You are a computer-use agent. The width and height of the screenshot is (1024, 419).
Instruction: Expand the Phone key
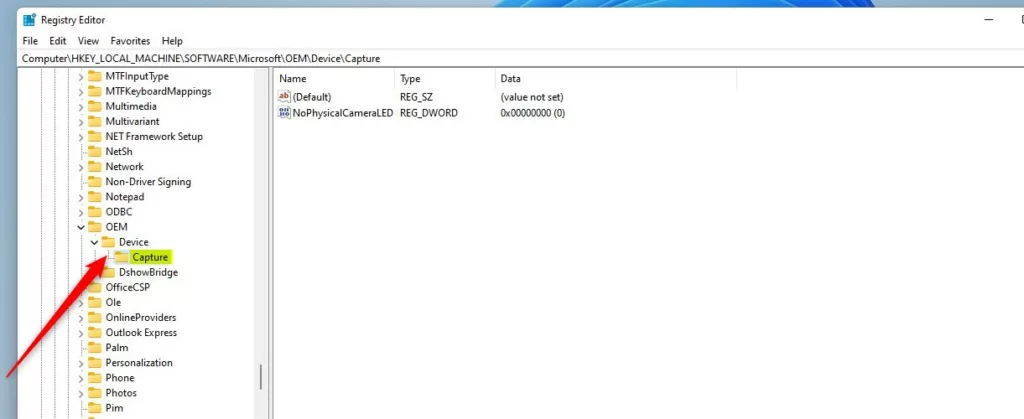[81, 378]
